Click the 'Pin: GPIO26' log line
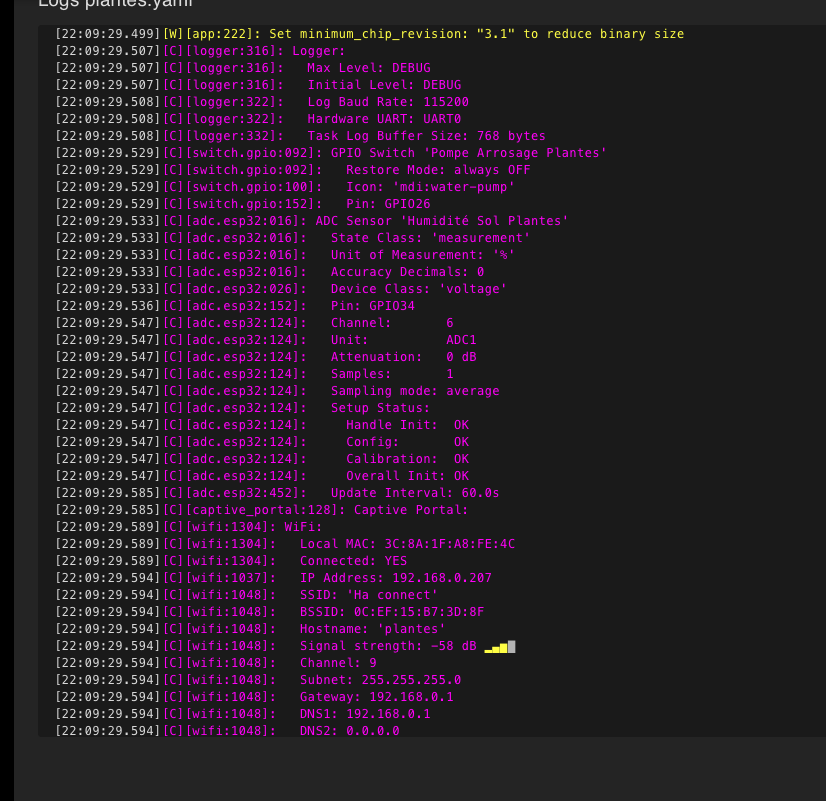This screenshot has height=801, width=826. click(x=388, y=204)
